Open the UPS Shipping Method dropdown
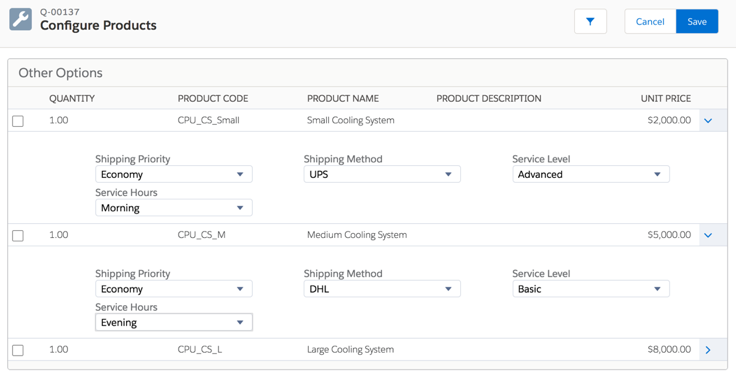This screenshot has height=378, width=736. [382, 174]
